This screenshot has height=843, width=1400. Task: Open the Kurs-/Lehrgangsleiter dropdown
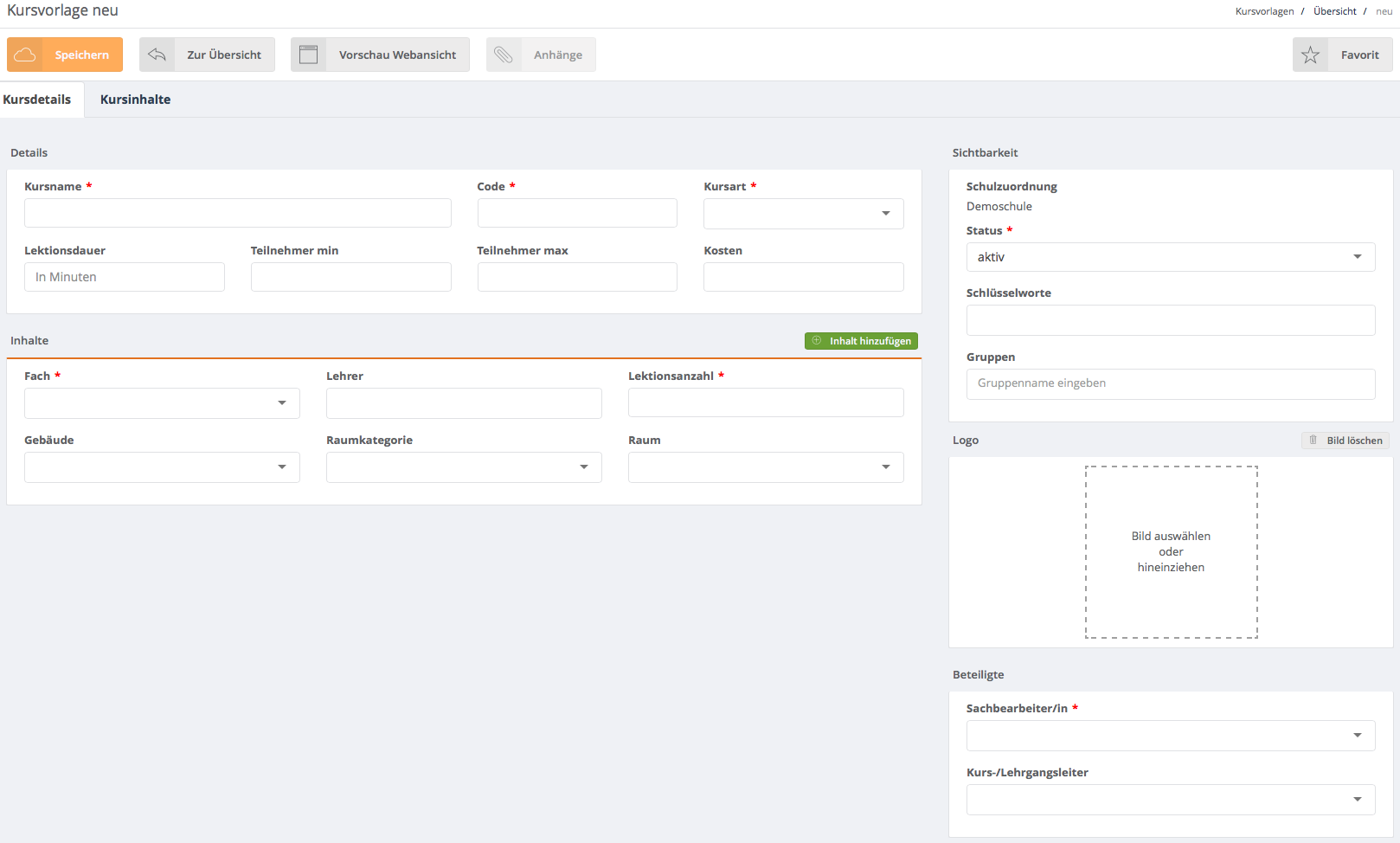pyautogui.click(x=1171, y=800)
